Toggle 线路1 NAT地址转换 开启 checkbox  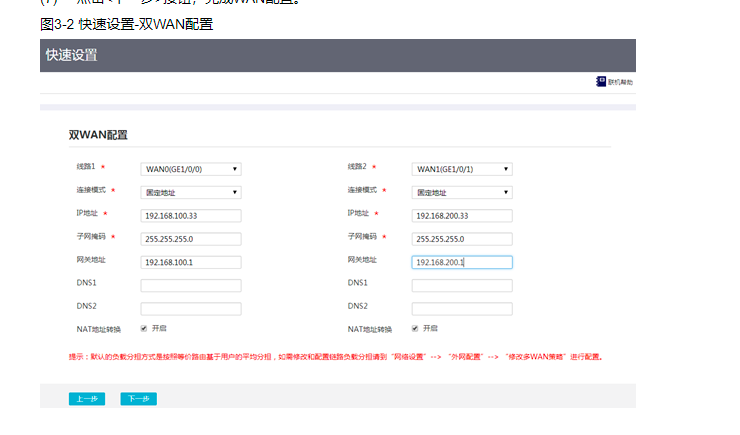point(144,328)
